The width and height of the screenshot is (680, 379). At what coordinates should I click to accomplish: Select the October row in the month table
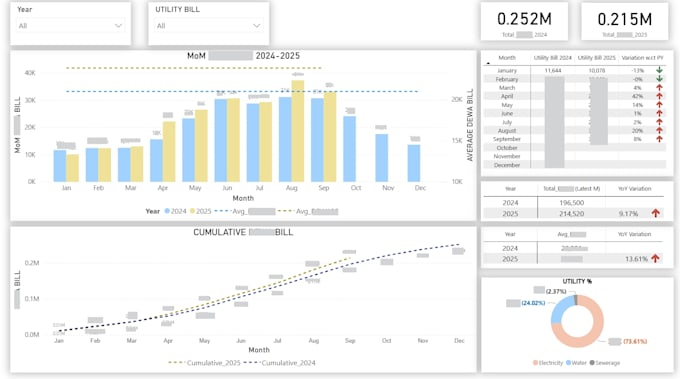pyautogui.click(x=575, y=148)
